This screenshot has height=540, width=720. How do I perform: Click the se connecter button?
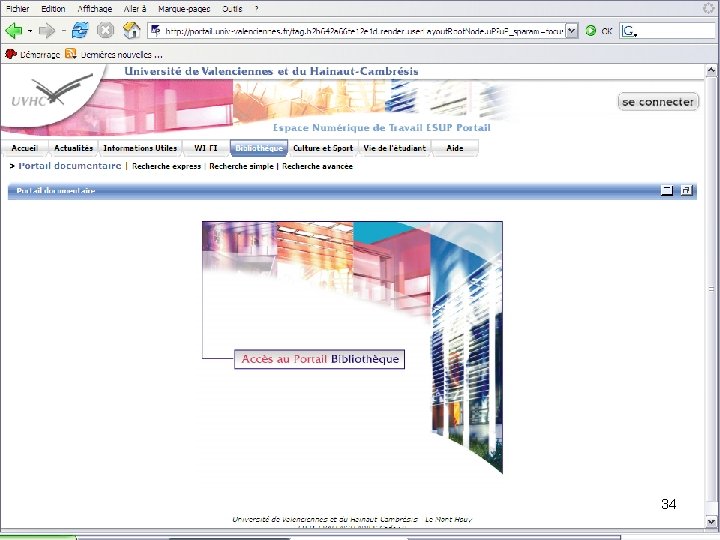[658, 102]
